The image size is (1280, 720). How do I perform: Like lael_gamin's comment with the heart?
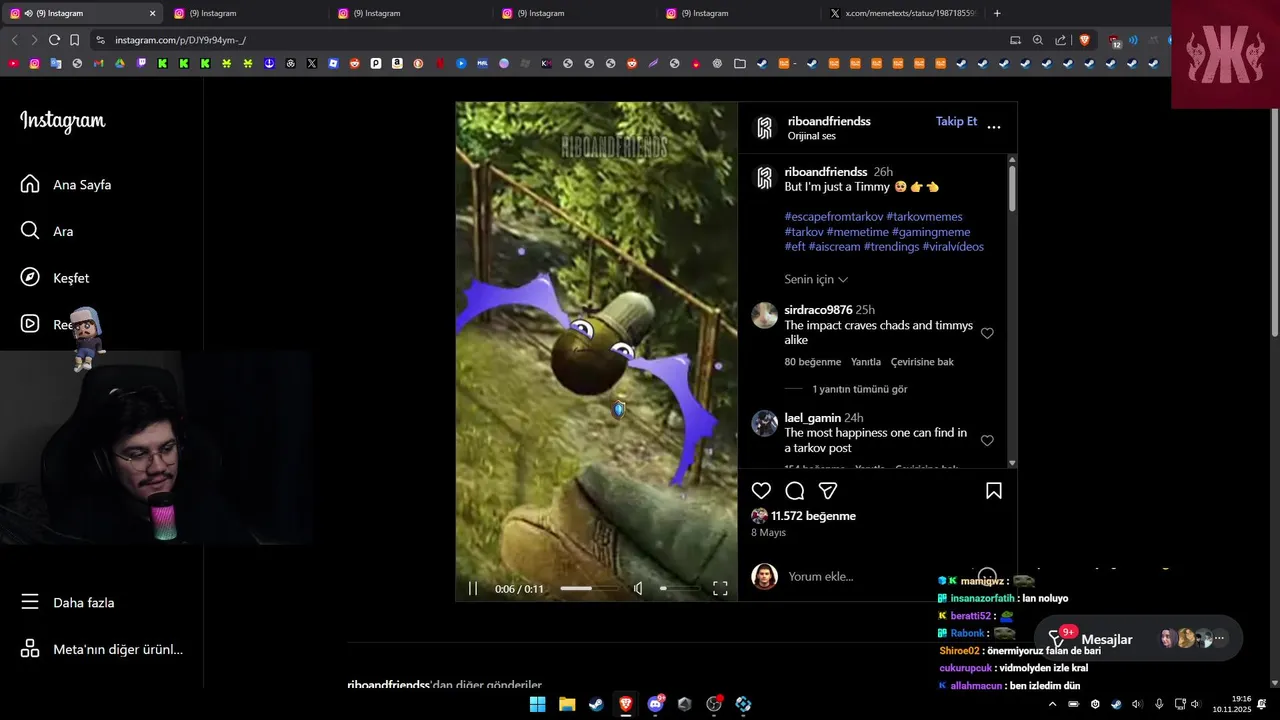point(987,440)
